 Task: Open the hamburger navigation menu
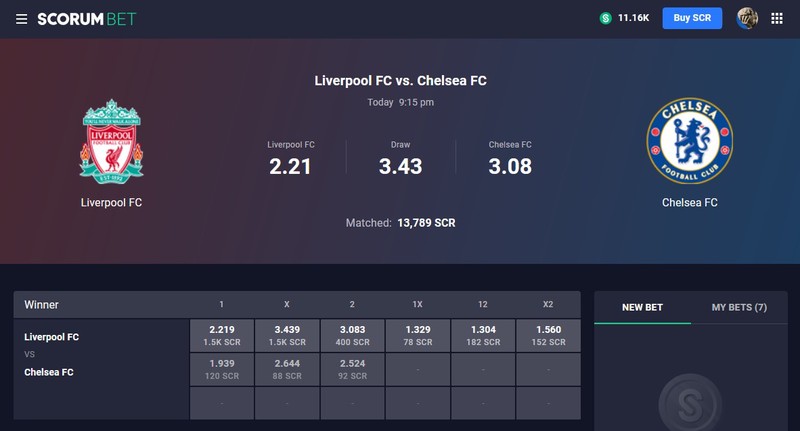tap(21, 19)
